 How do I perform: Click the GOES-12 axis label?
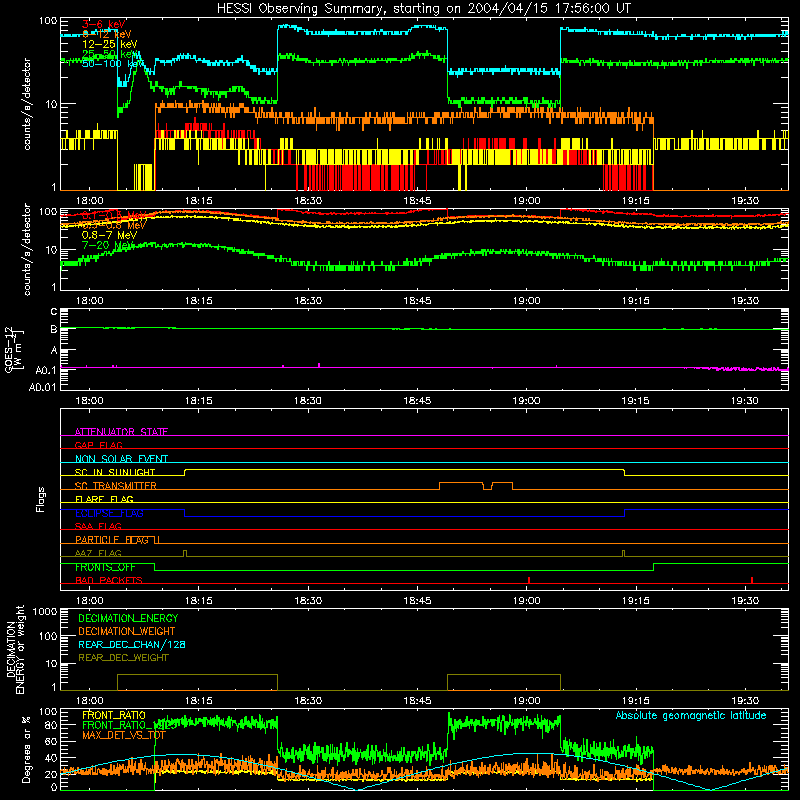point(14,349)
